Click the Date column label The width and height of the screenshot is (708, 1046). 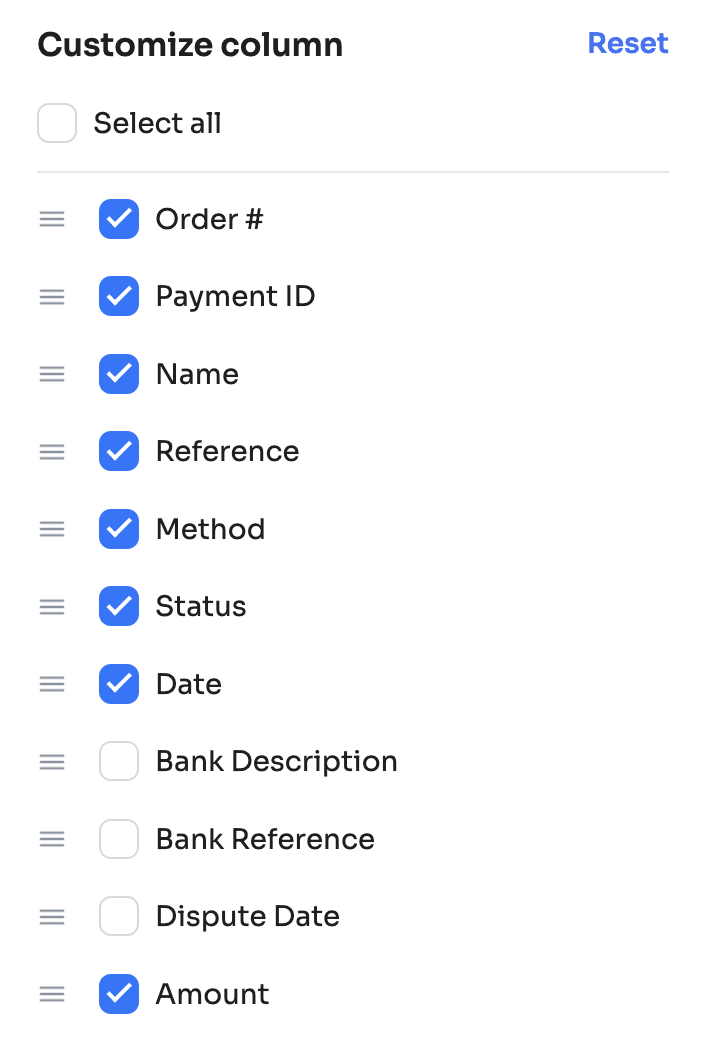point(189,685)
